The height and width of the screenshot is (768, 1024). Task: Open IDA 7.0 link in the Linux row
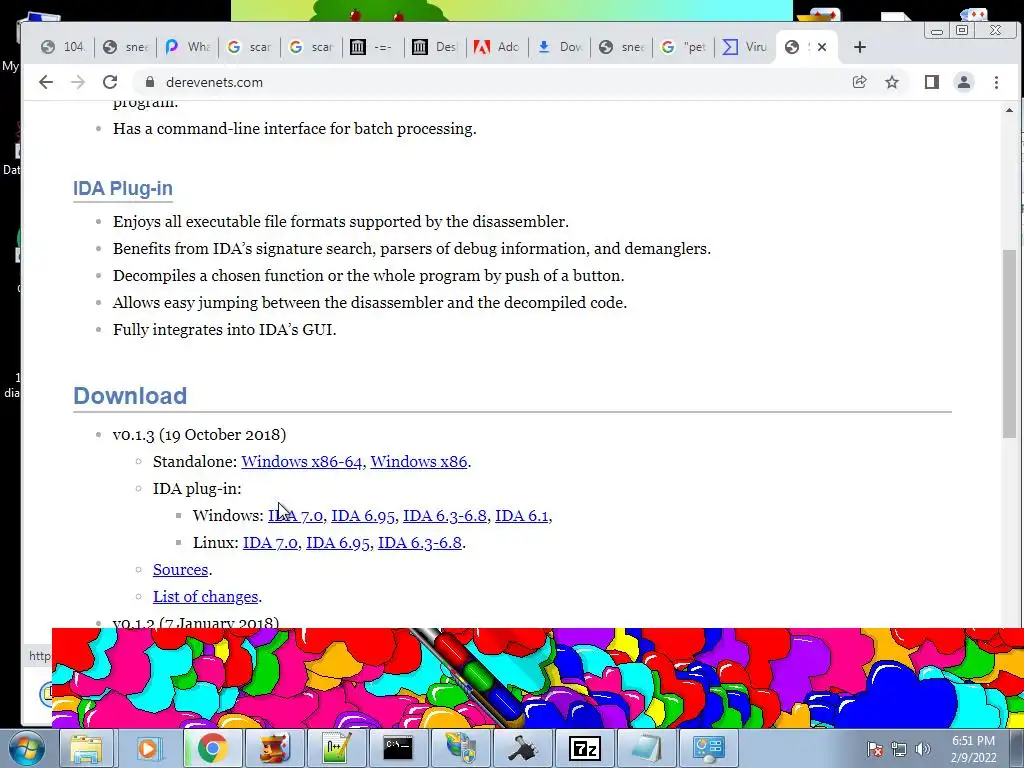[270, 543]
